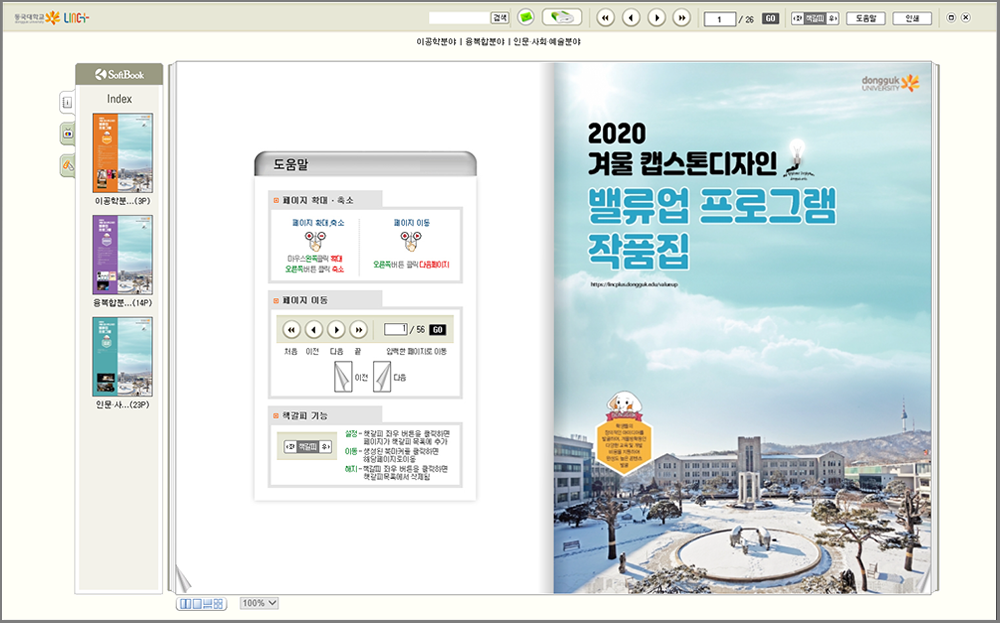Click the Dongguk LINC+ logo

click(x=52, y=18)
